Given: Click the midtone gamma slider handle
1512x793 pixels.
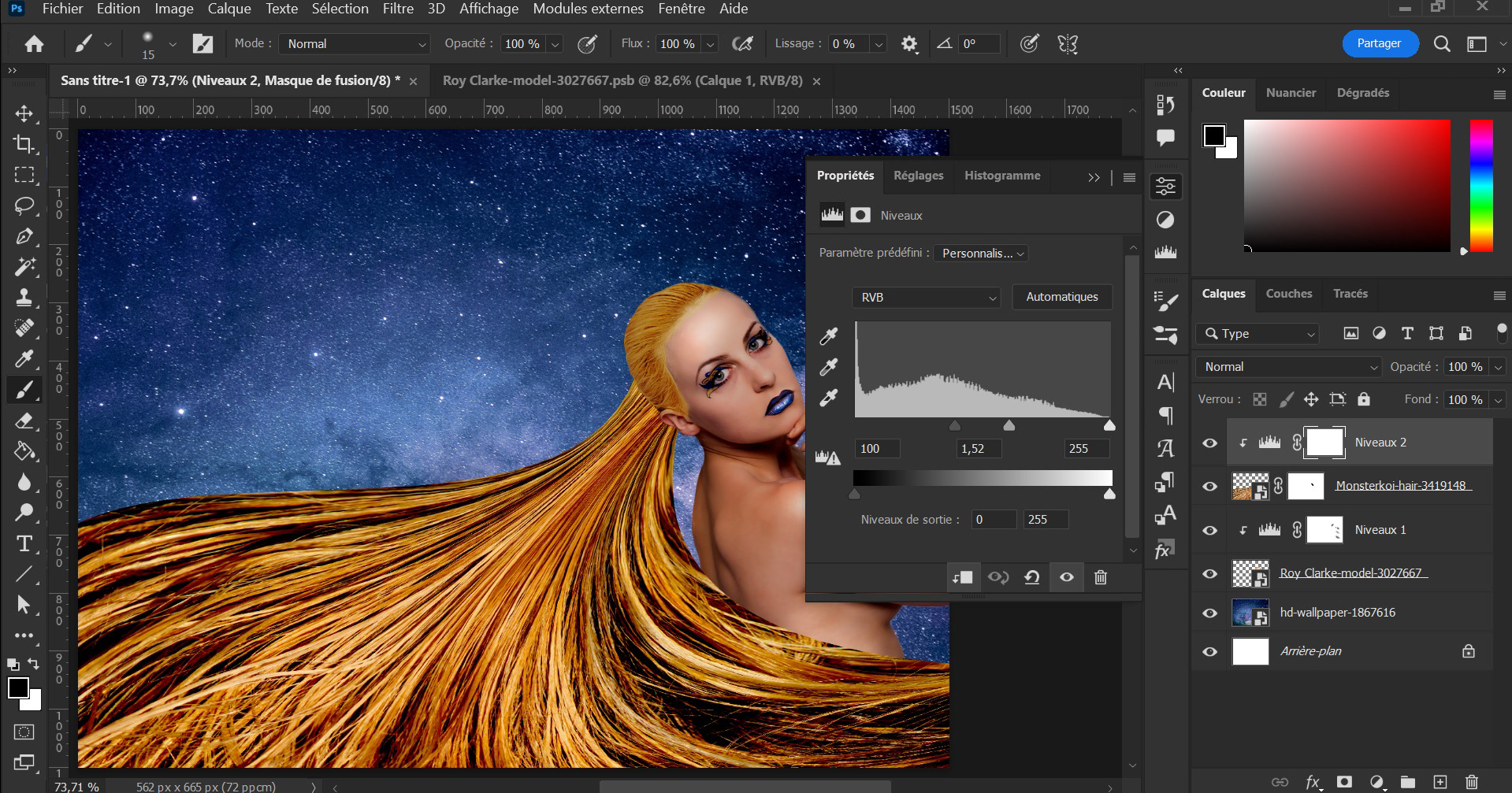Looking at the screenshot, I should click(1009, 425).
